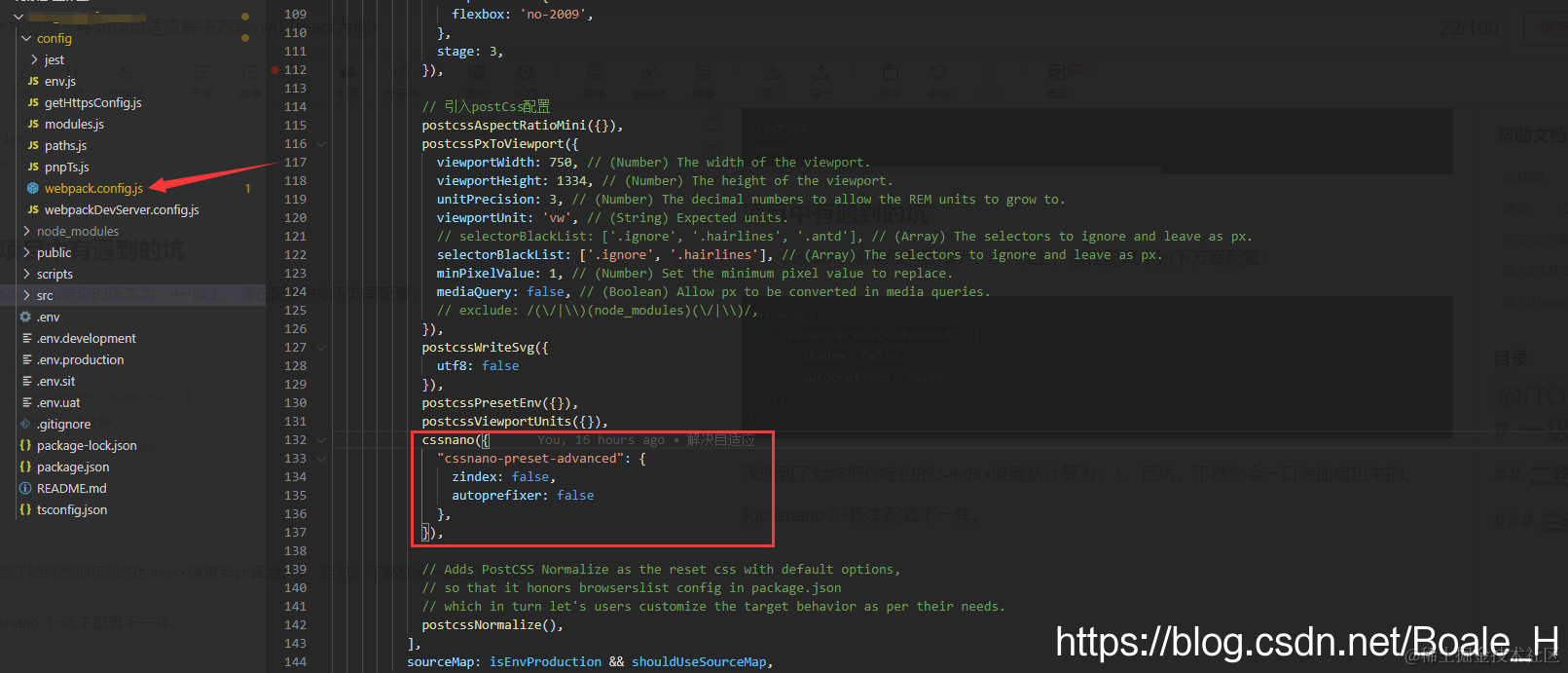Open .env.sit file
Viewport: 1568px width, 673px height.
[55, 382]
